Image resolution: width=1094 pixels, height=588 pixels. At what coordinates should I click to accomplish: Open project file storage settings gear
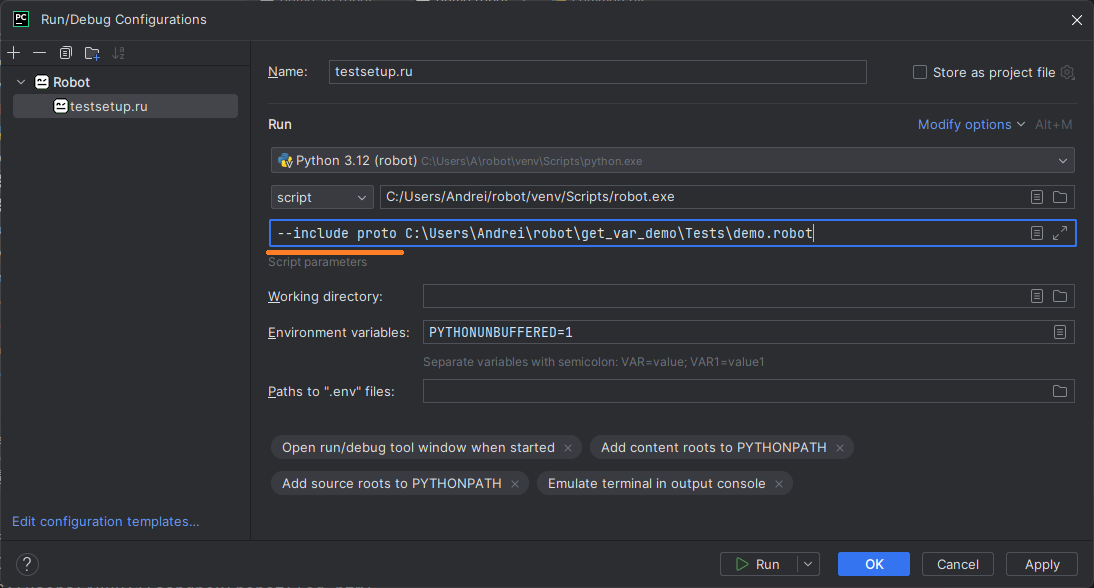click(x=1067, y=73)
